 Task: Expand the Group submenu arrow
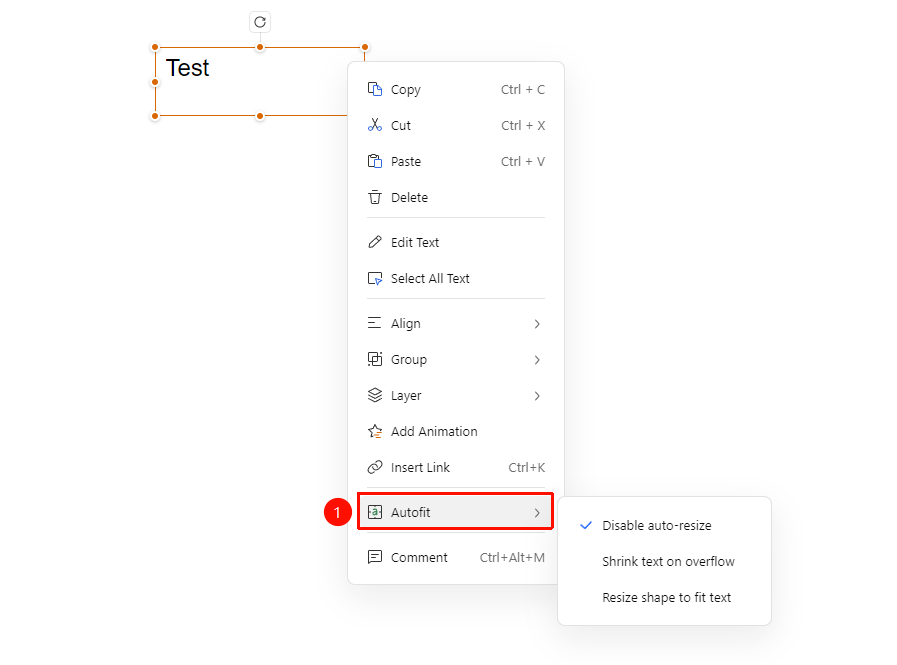(x=537, y=360)
